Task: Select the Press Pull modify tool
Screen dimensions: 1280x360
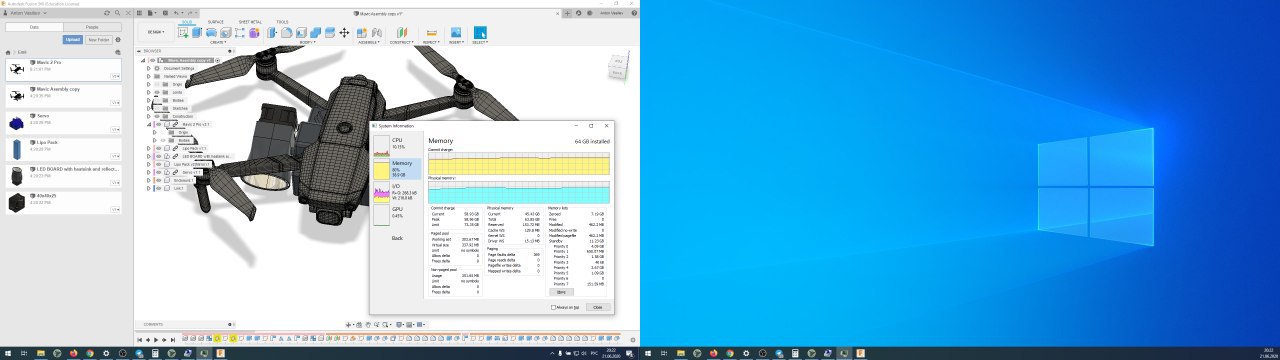Action: 272,32
